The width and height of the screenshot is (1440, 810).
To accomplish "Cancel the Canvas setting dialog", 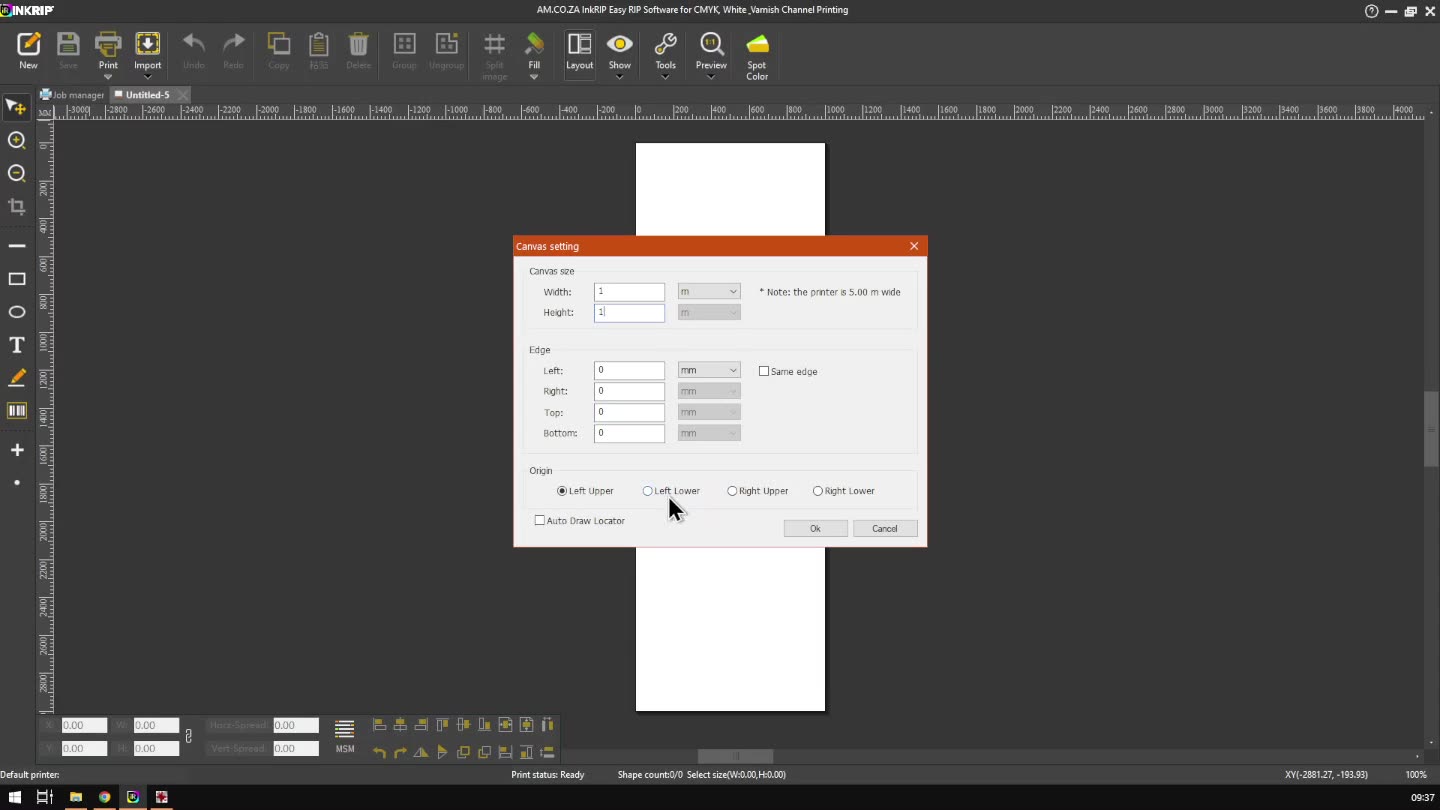I will 884,528.
